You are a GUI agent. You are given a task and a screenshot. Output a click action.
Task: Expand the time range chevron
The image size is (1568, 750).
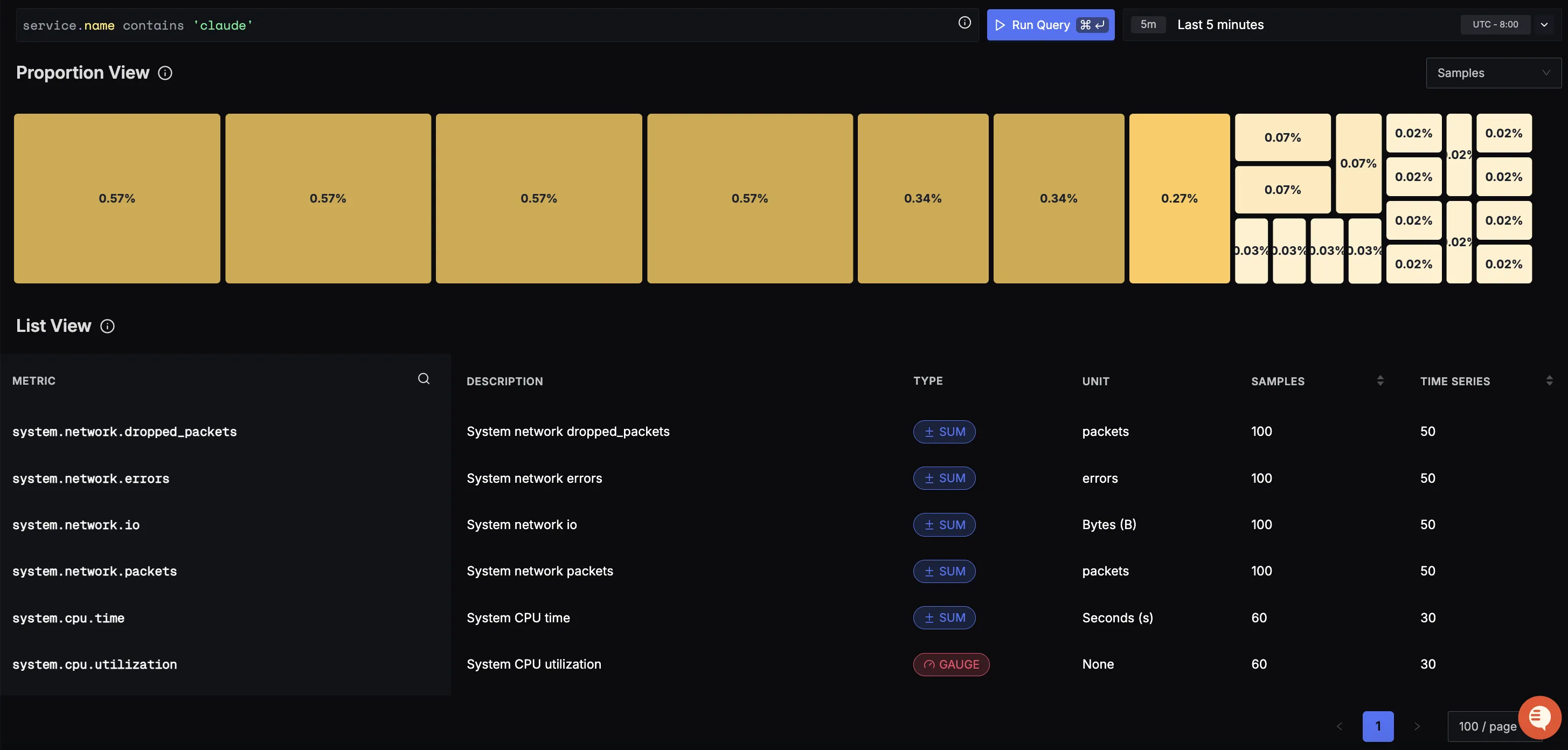tap(1544, 25)
